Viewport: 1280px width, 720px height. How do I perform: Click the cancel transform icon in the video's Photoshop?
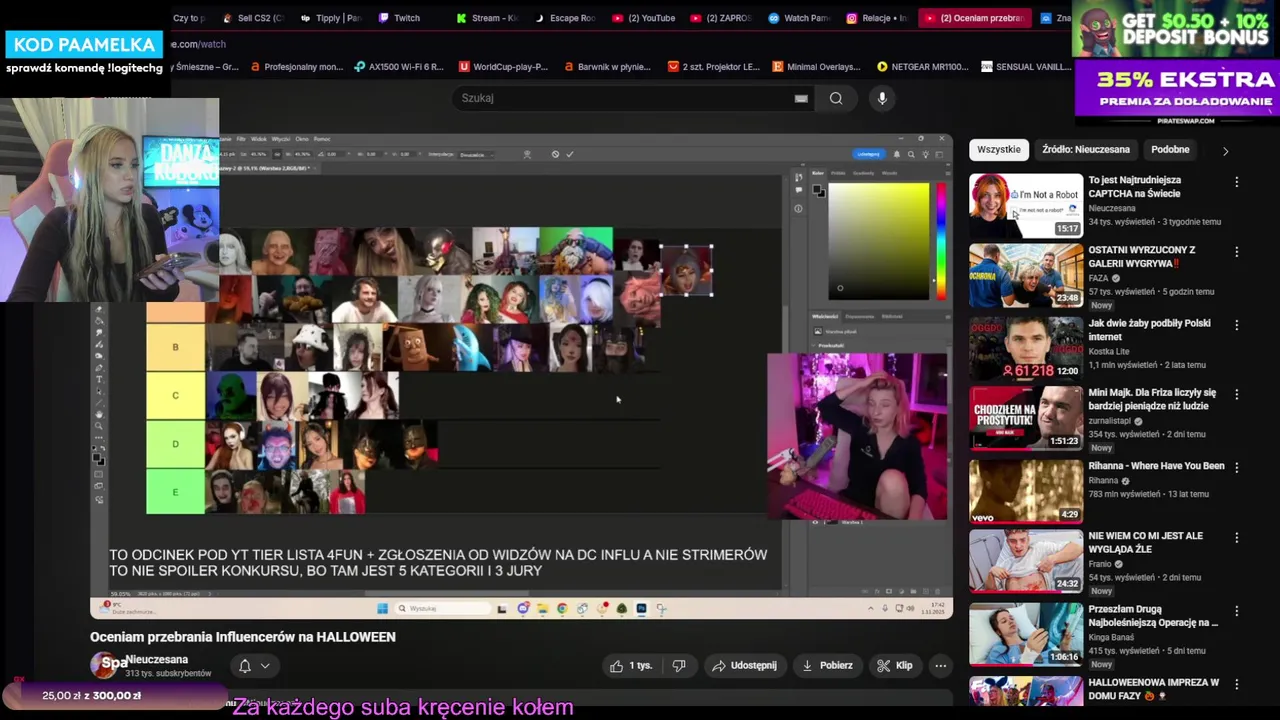tap(555, 154)
